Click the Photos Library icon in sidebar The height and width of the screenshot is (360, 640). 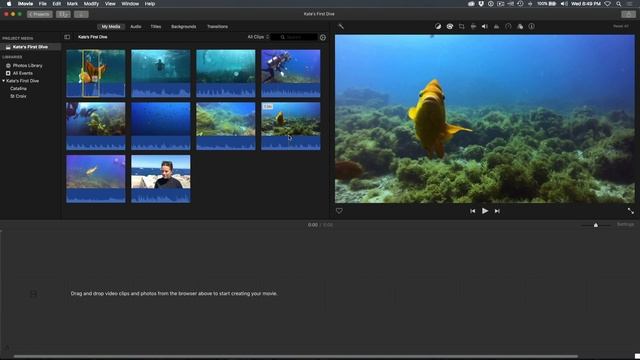click(8, 65)
